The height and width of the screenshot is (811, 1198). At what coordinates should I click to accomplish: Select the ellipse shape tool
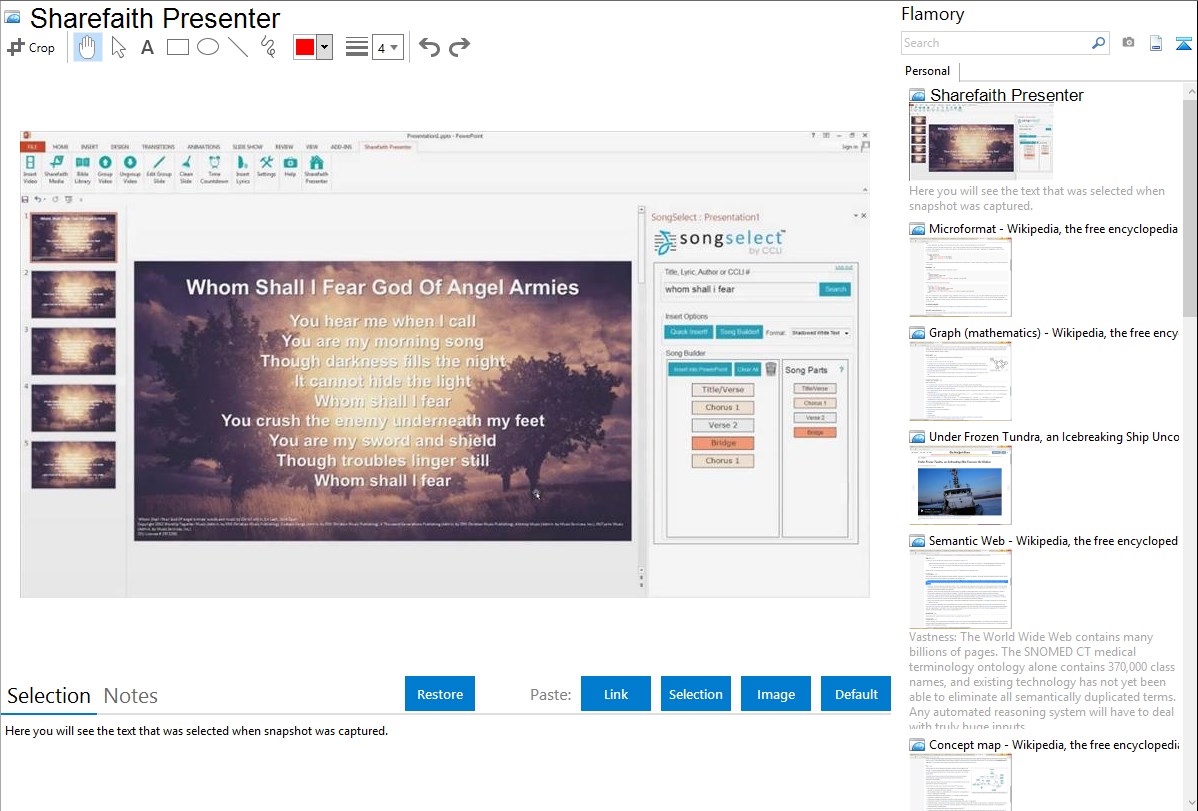tap(208, 47)
